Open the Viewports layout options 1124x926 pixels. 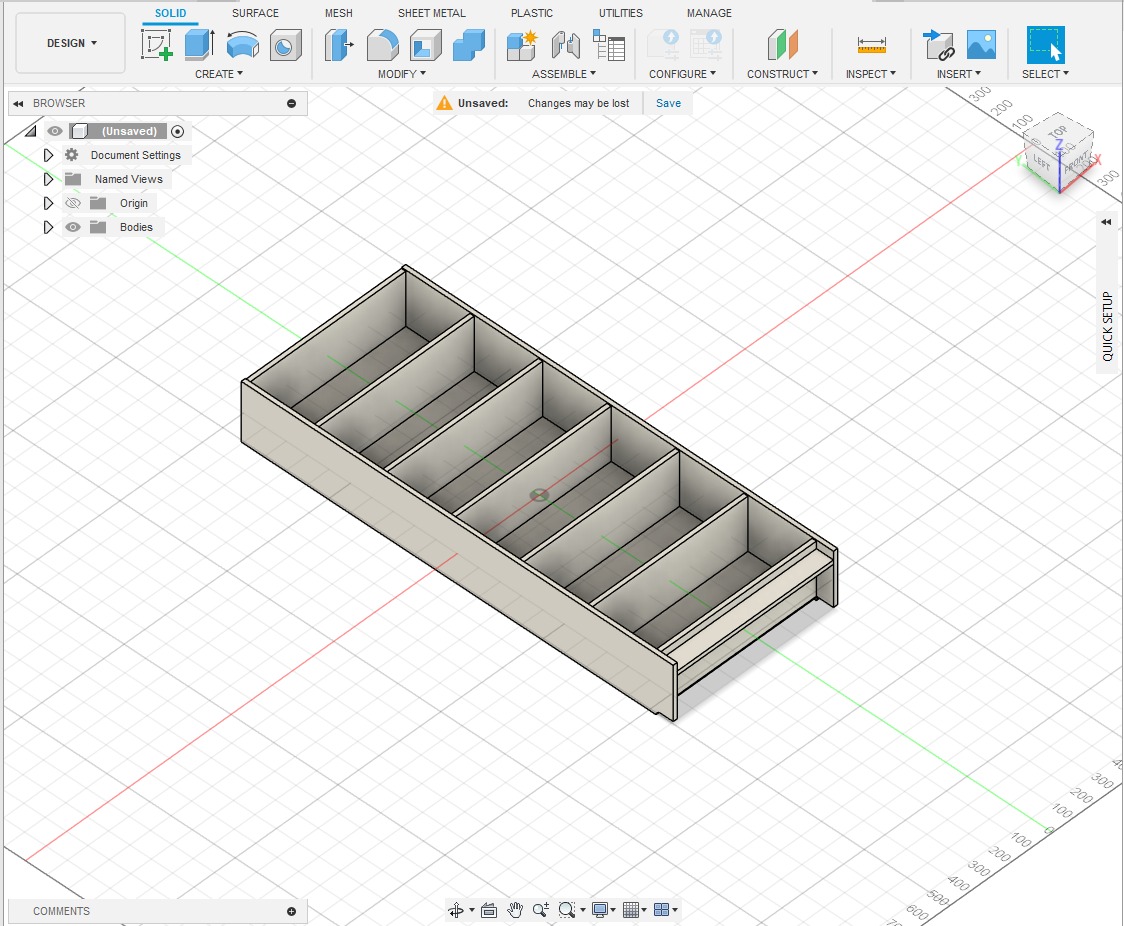pos(662,910)
